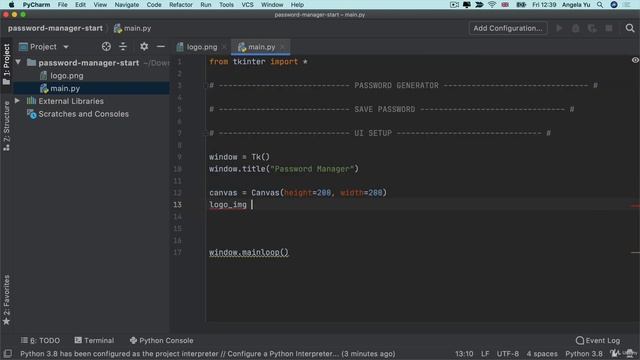Click the battery icon in menu bar

(521, 5)
